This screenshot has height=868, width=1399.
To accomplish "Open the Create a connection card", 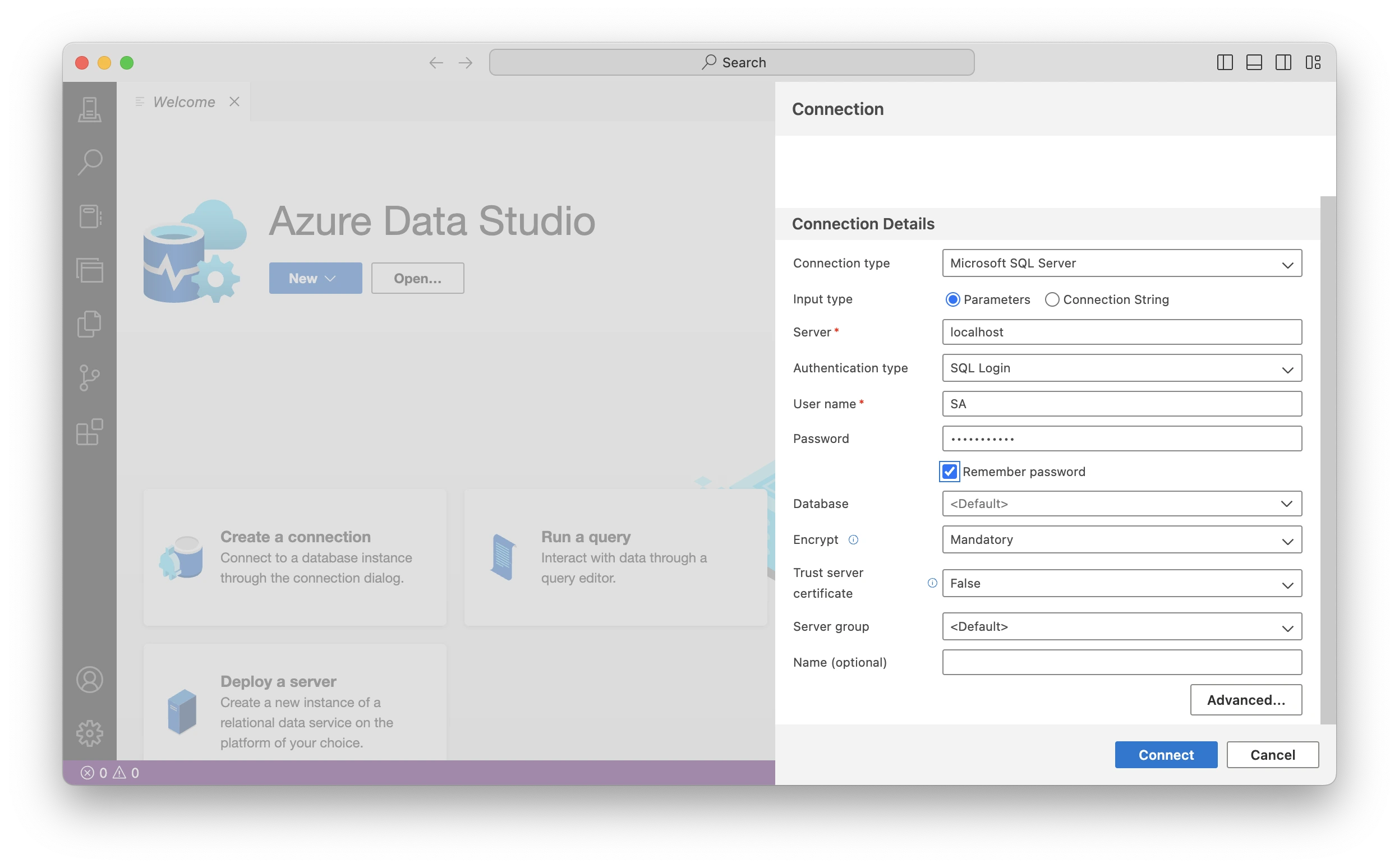I will coord(295,557).
